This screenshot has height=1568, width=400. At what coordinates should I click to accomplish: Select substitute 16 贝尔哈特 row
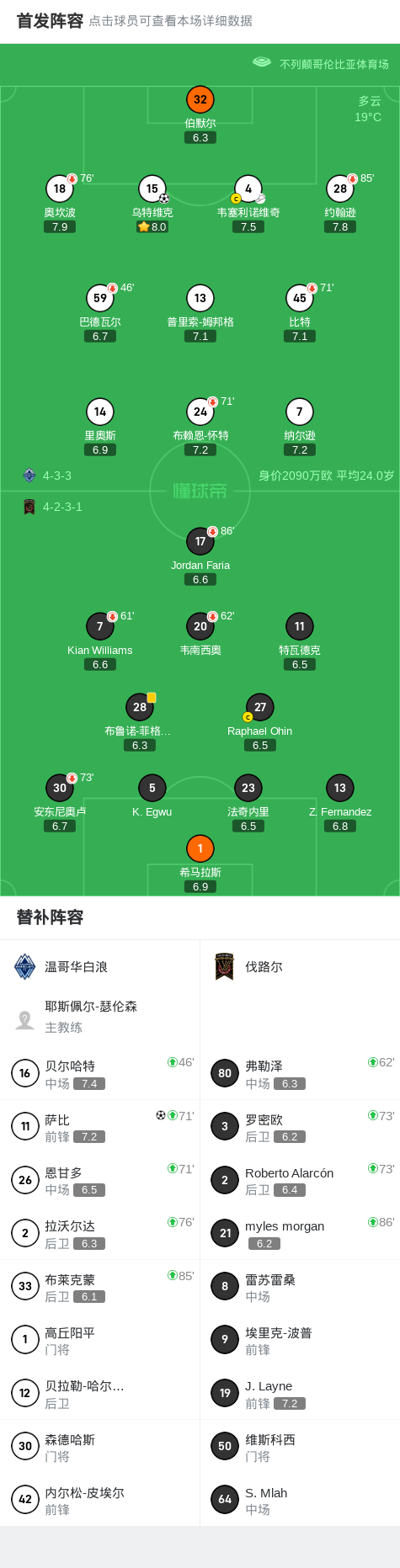coord(99,1073)
